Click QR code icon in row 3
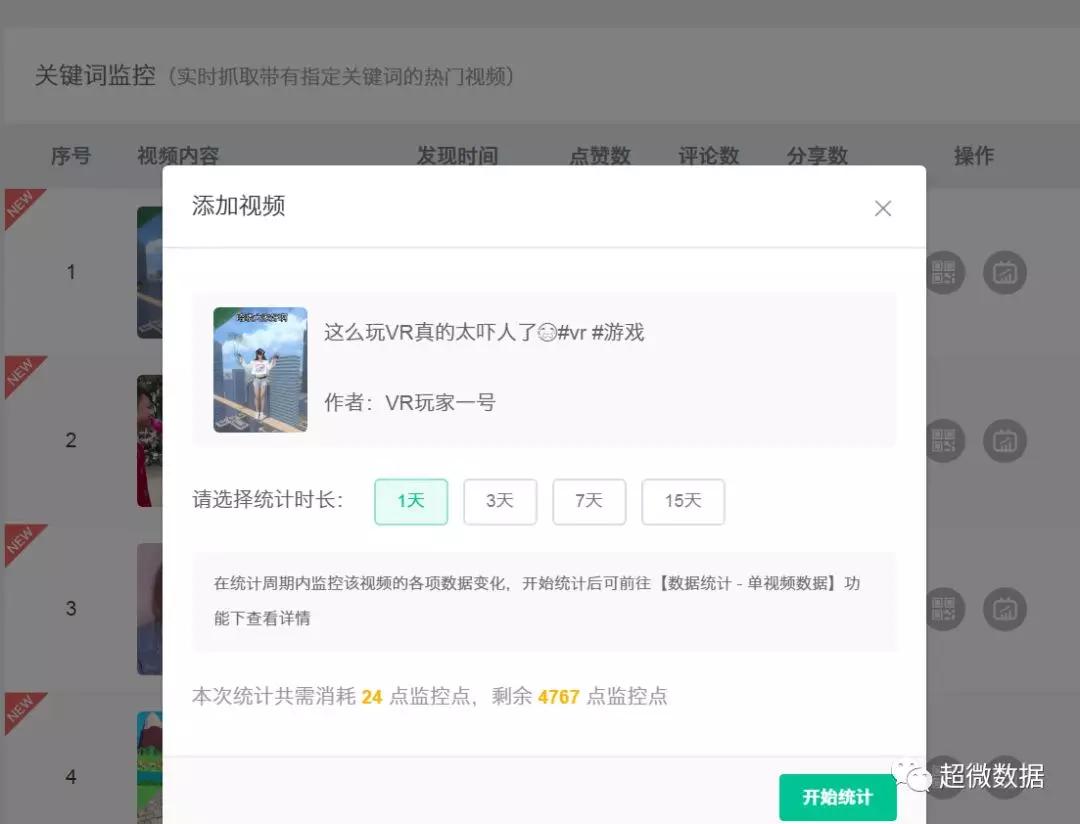1080x824 pixels. coord(943,609)
